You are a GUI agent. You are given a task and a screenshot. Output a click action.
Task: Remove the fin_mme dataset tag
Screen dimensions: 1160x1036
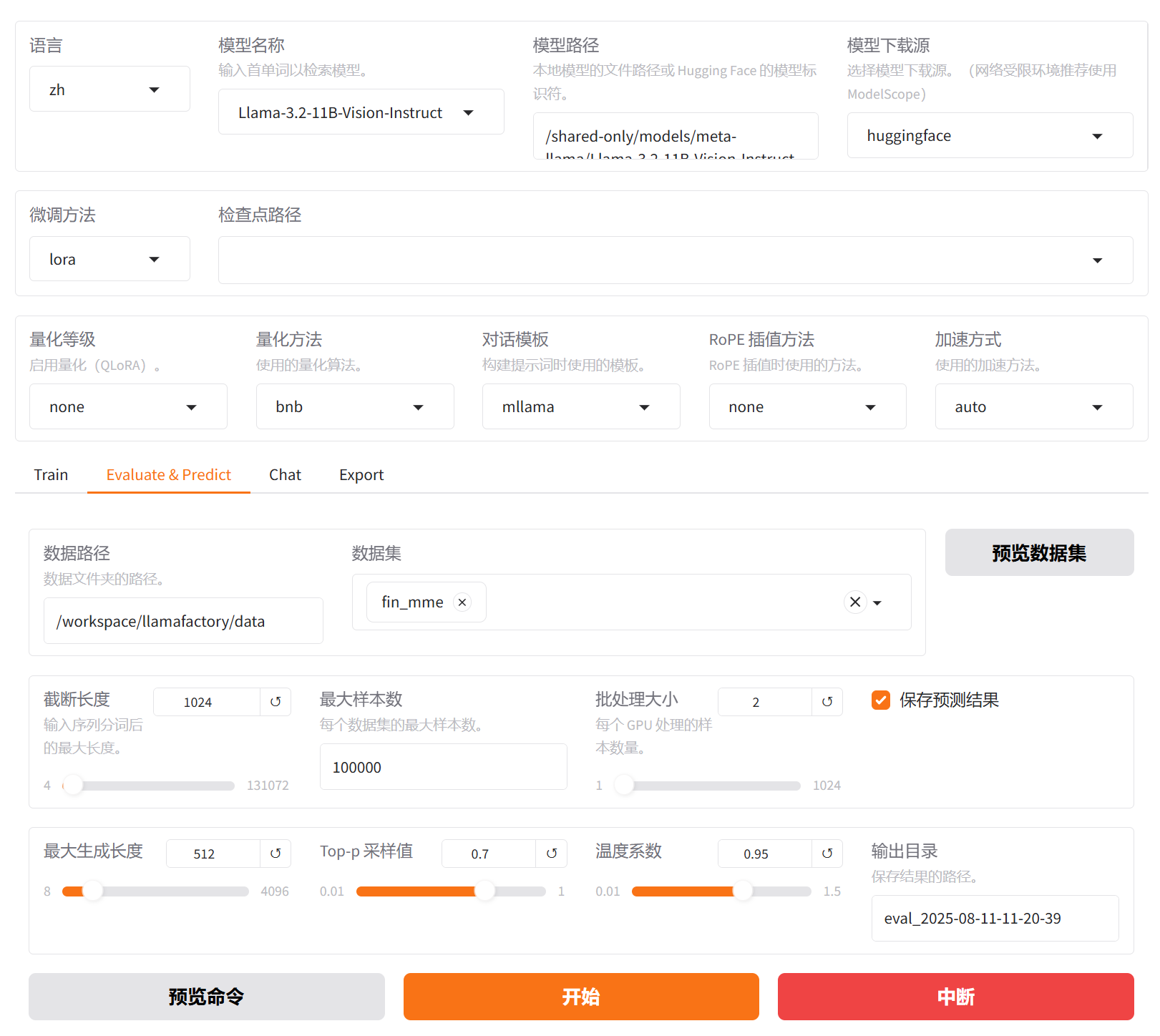(462, 602)
